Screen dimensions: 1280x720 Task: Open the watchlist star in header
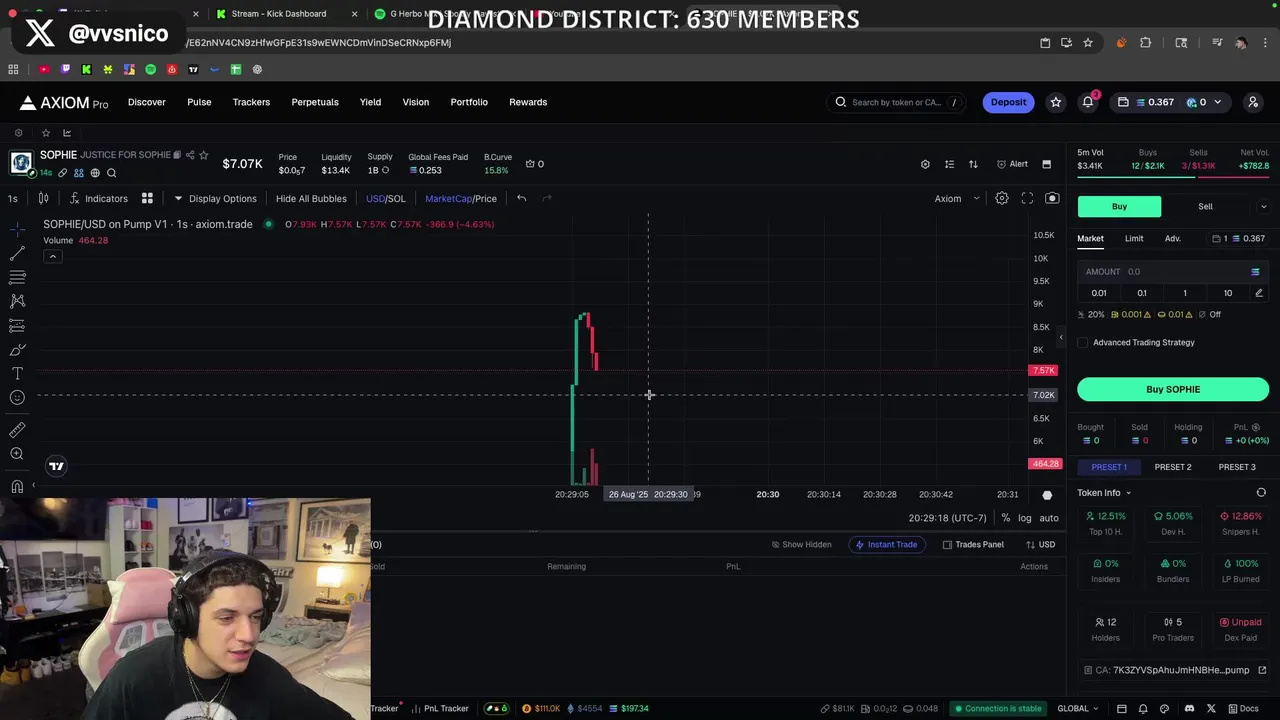tap(1055, 102)
